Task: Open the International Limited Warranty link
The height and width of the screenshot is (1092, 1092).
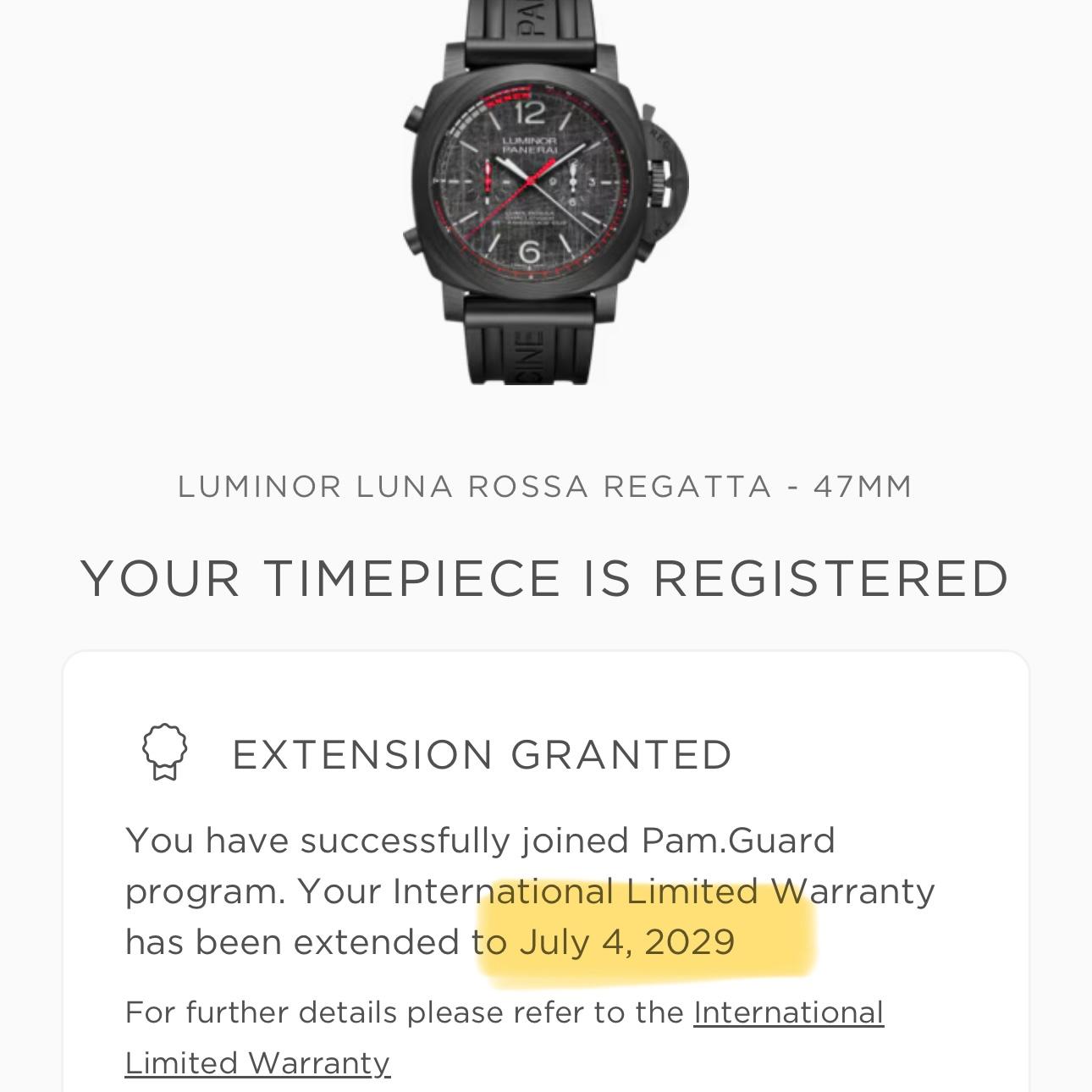Action: click(x=787, y=1011)
